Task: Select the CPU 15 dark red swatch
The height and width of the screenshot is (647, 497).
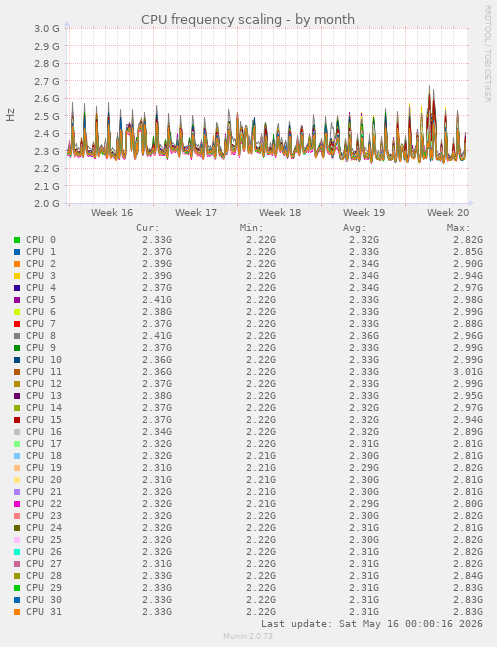Action: click(17, 420)
